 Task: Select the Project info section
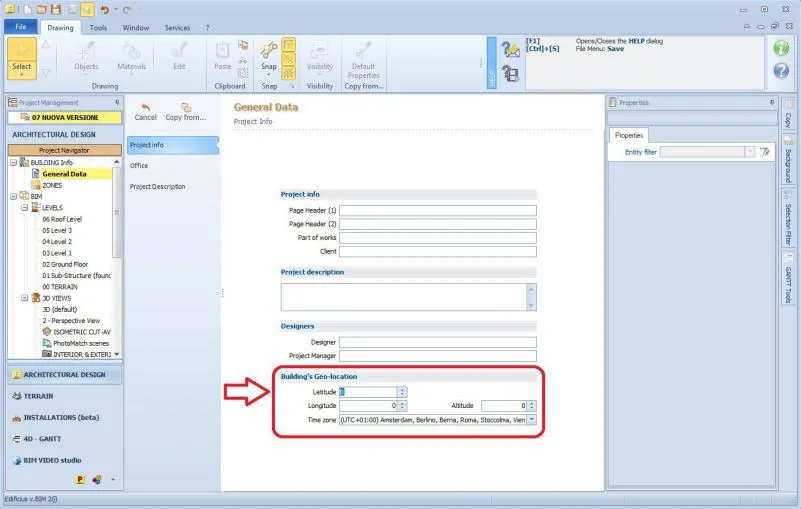coord(173,145)
